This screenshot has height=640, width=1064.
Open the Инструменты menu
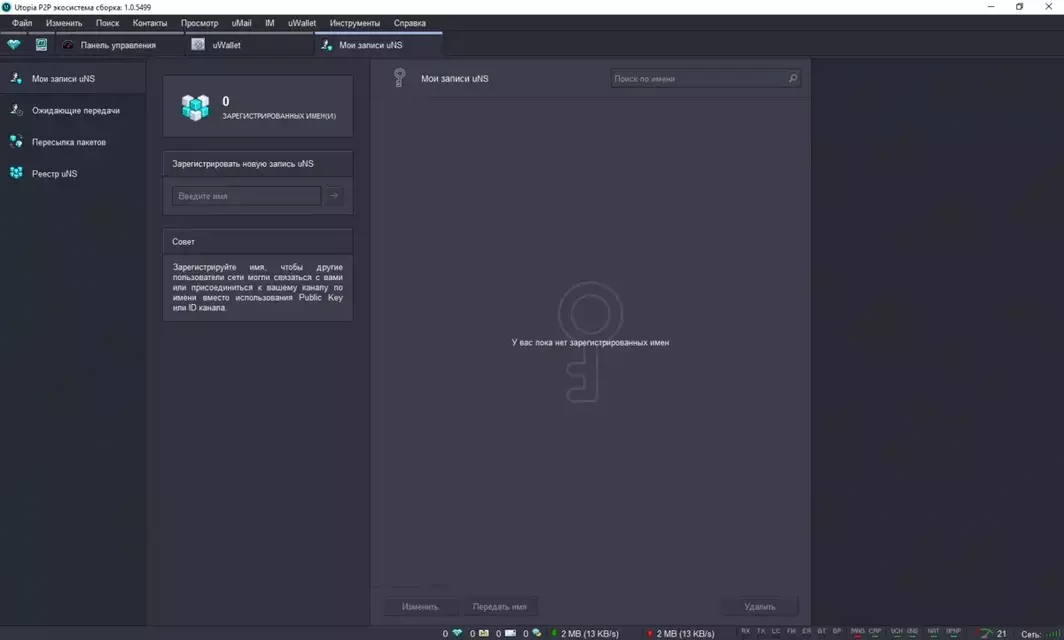pos(355,23)
